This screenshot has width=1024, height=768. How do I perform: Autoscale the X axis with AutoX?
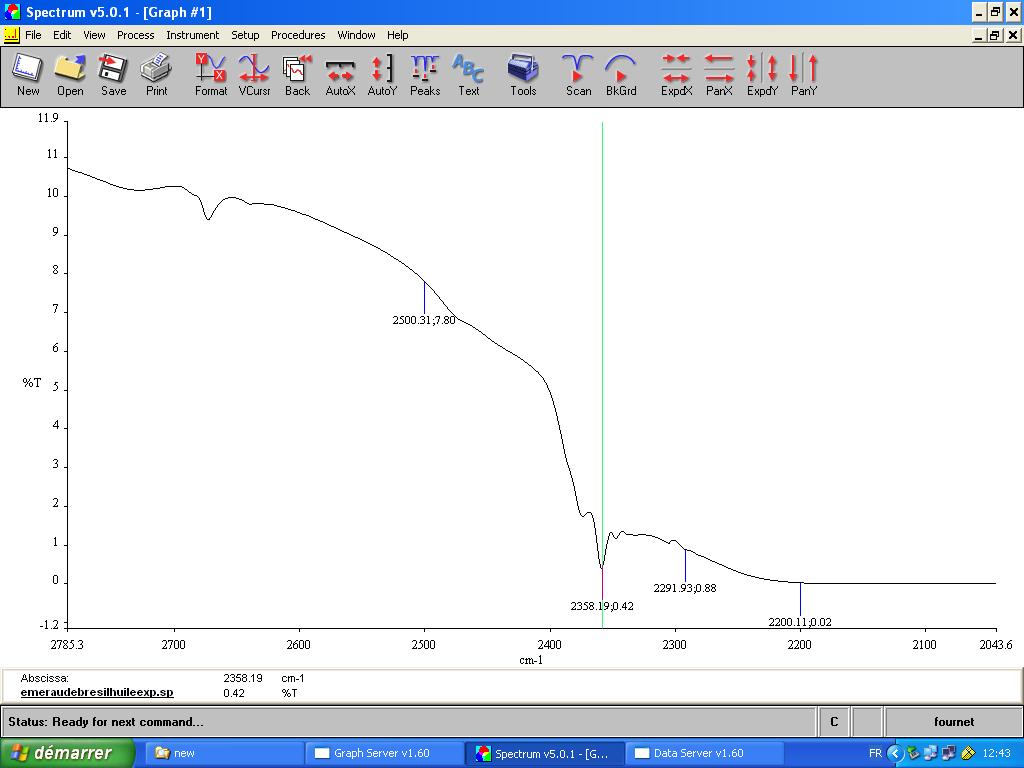coord(340,75)
